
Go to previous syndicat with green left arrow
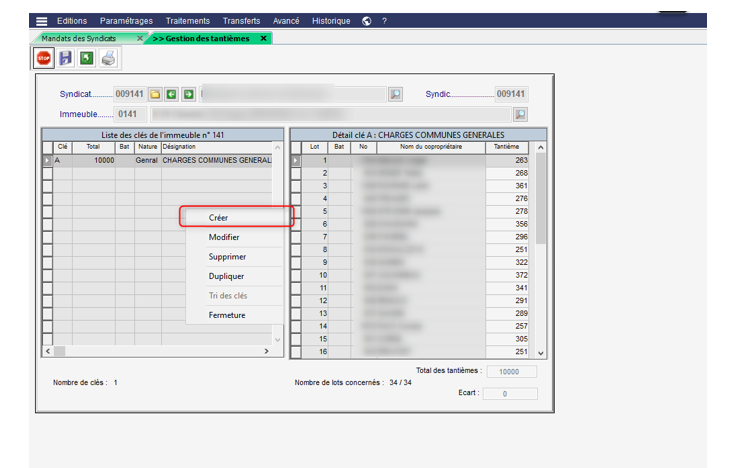coord(171,94)
